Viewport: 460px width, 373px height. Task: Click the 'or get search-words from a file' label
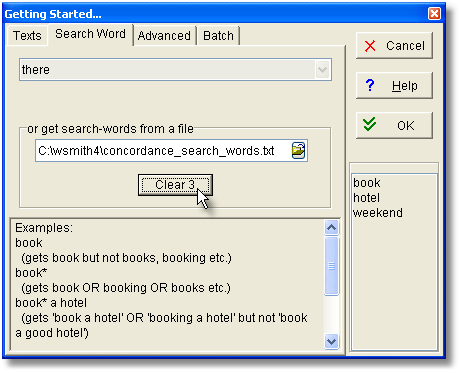[x=110, y=129]
